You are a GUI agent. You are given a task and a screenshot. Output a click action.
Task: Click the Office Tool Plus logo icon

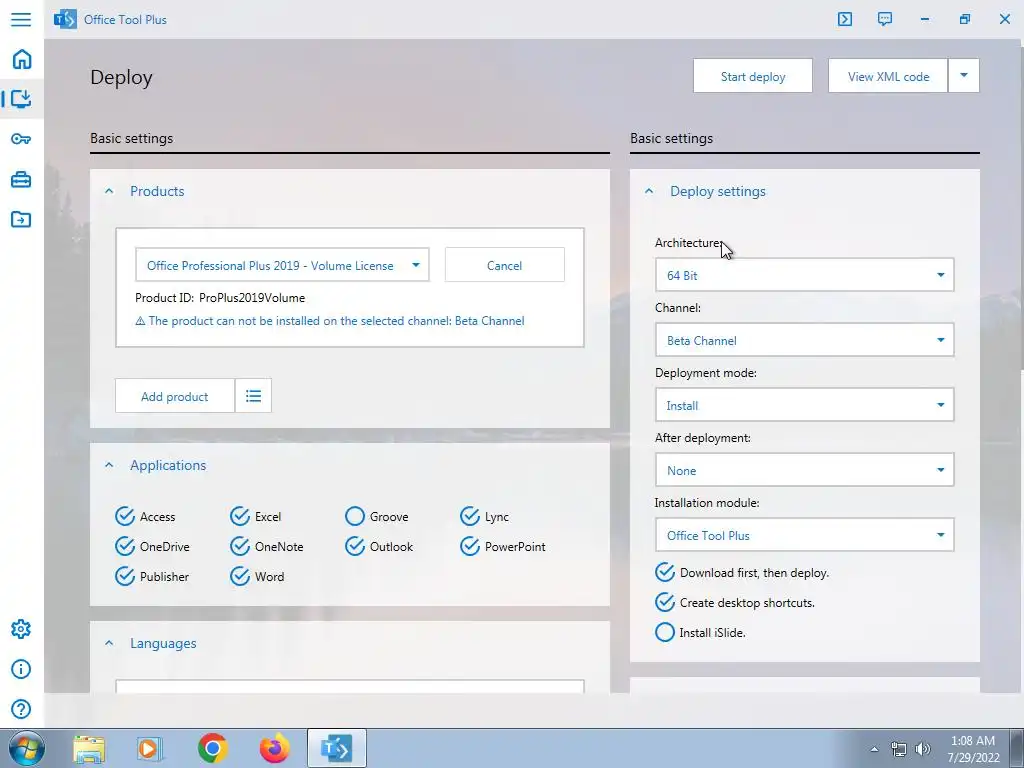65,20
